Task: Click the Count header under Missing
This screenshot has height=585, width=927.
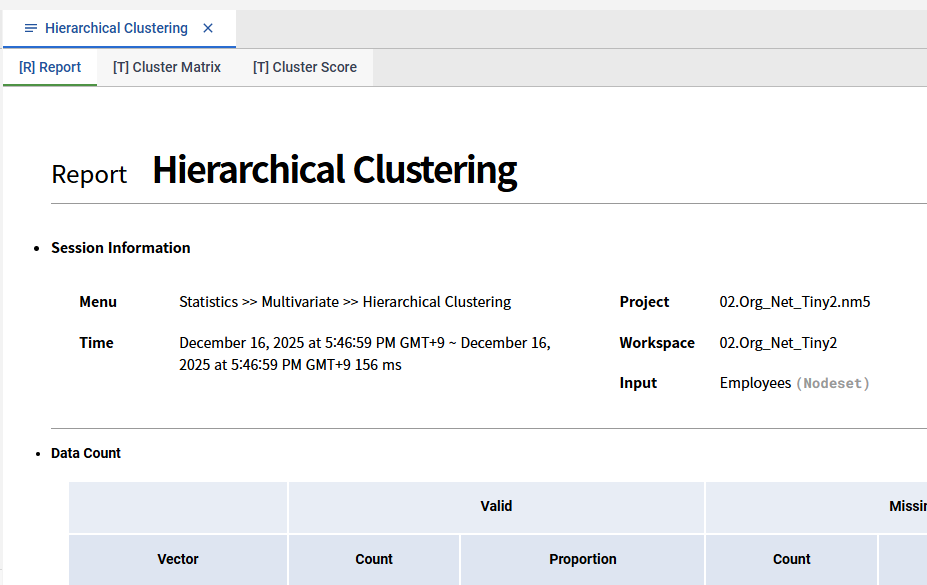Action: click(x=792, y=559)
